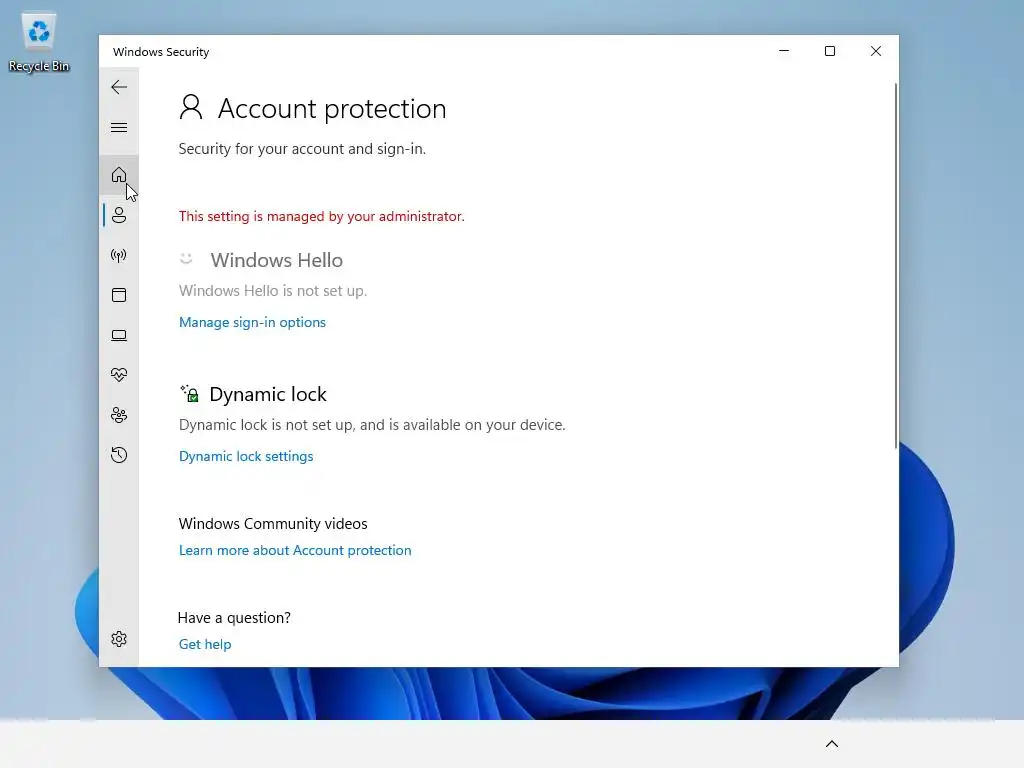Go back using the back arrow

[x=119, y=87]
